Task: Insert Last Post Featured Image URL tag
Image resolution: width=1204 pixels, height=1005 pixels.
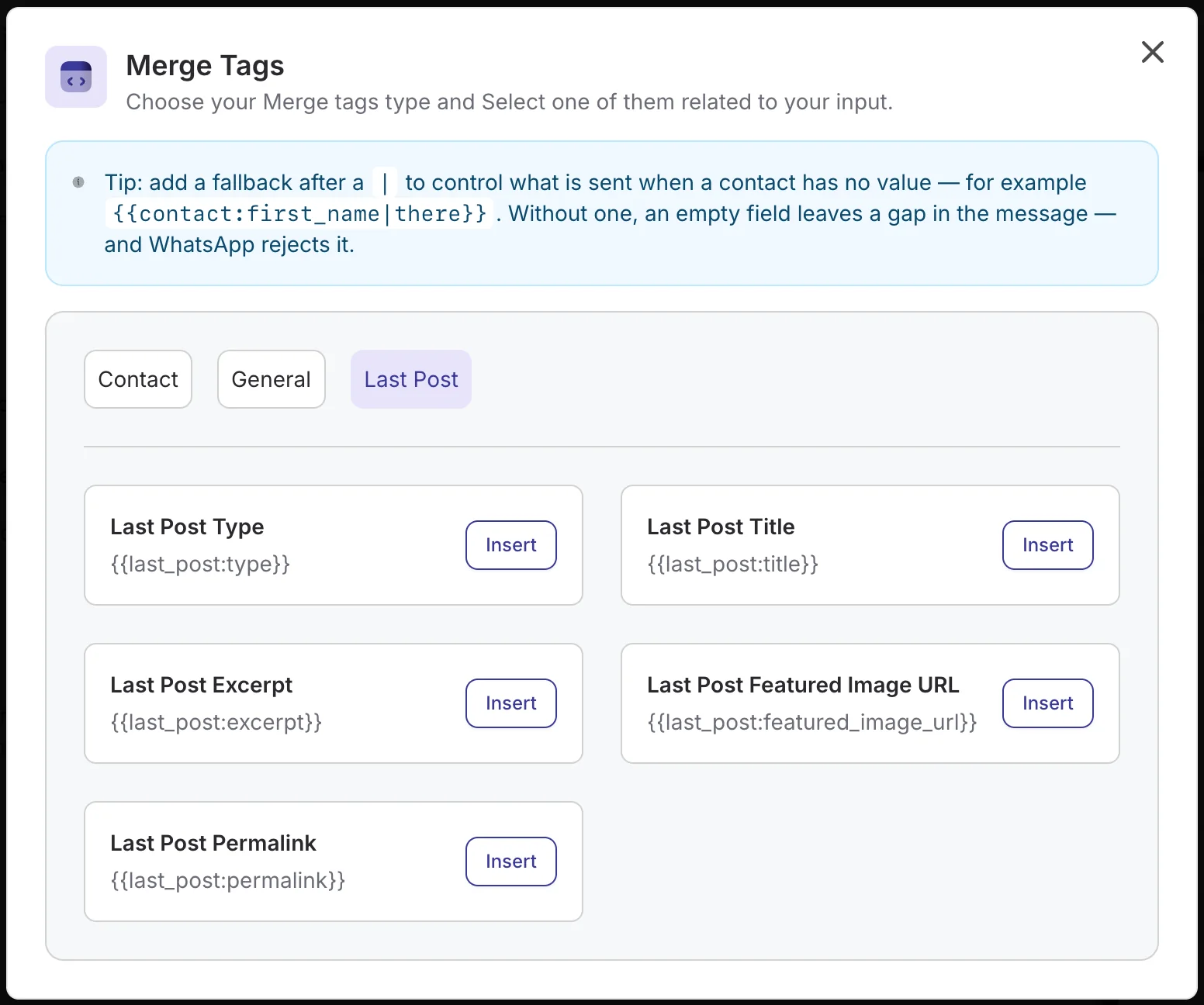Action: (1048, 703)
